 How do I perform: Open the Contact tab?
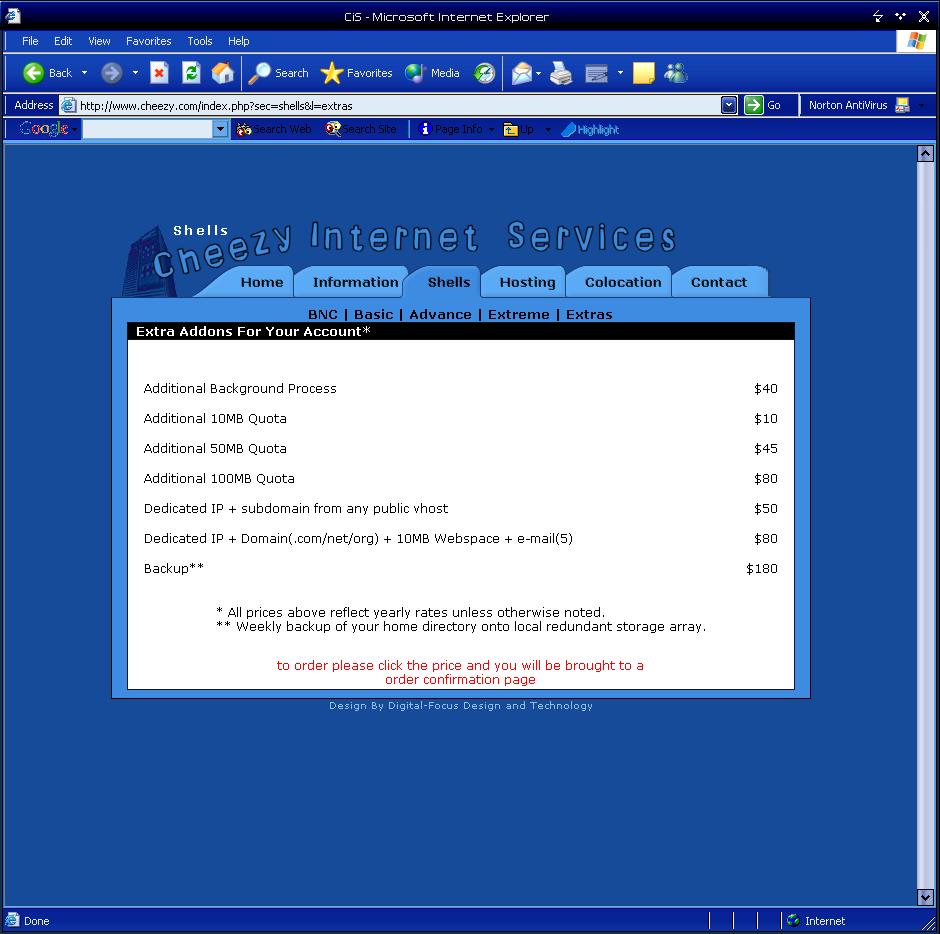(x=719, y=282)
